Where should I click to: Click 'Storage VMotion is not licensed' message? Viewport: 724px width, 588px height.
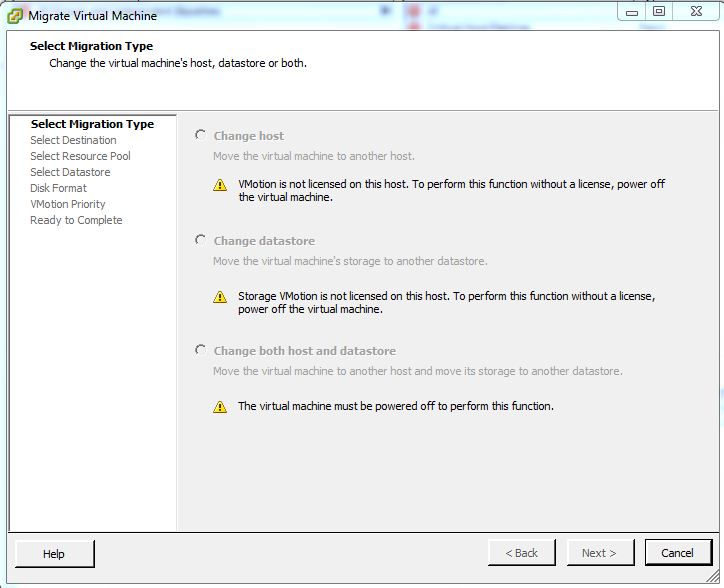[446, 303]
